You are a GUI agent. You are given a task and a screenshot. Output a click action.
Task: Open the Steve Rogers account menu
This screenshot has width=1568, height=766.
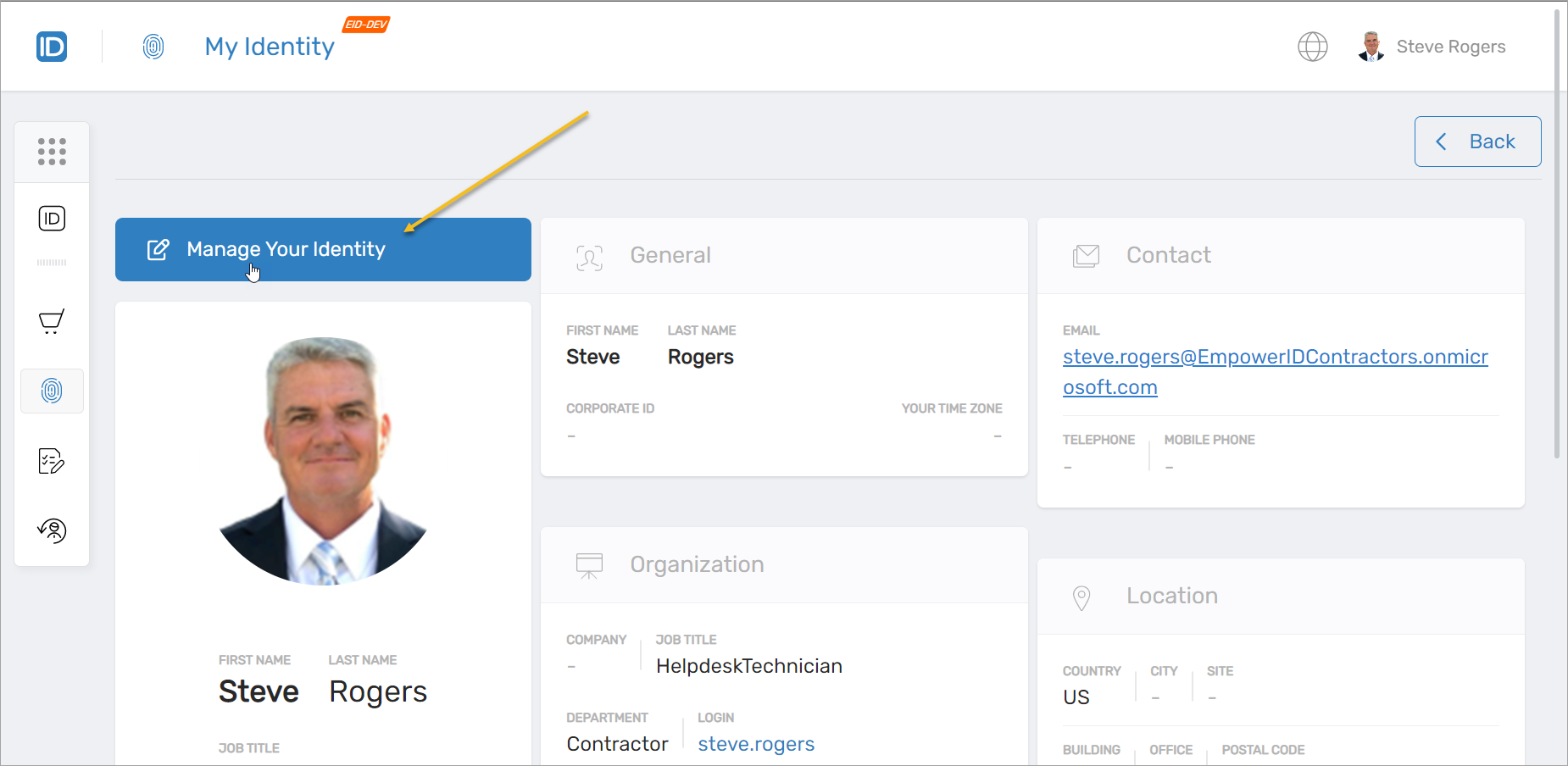point(1451,47)
